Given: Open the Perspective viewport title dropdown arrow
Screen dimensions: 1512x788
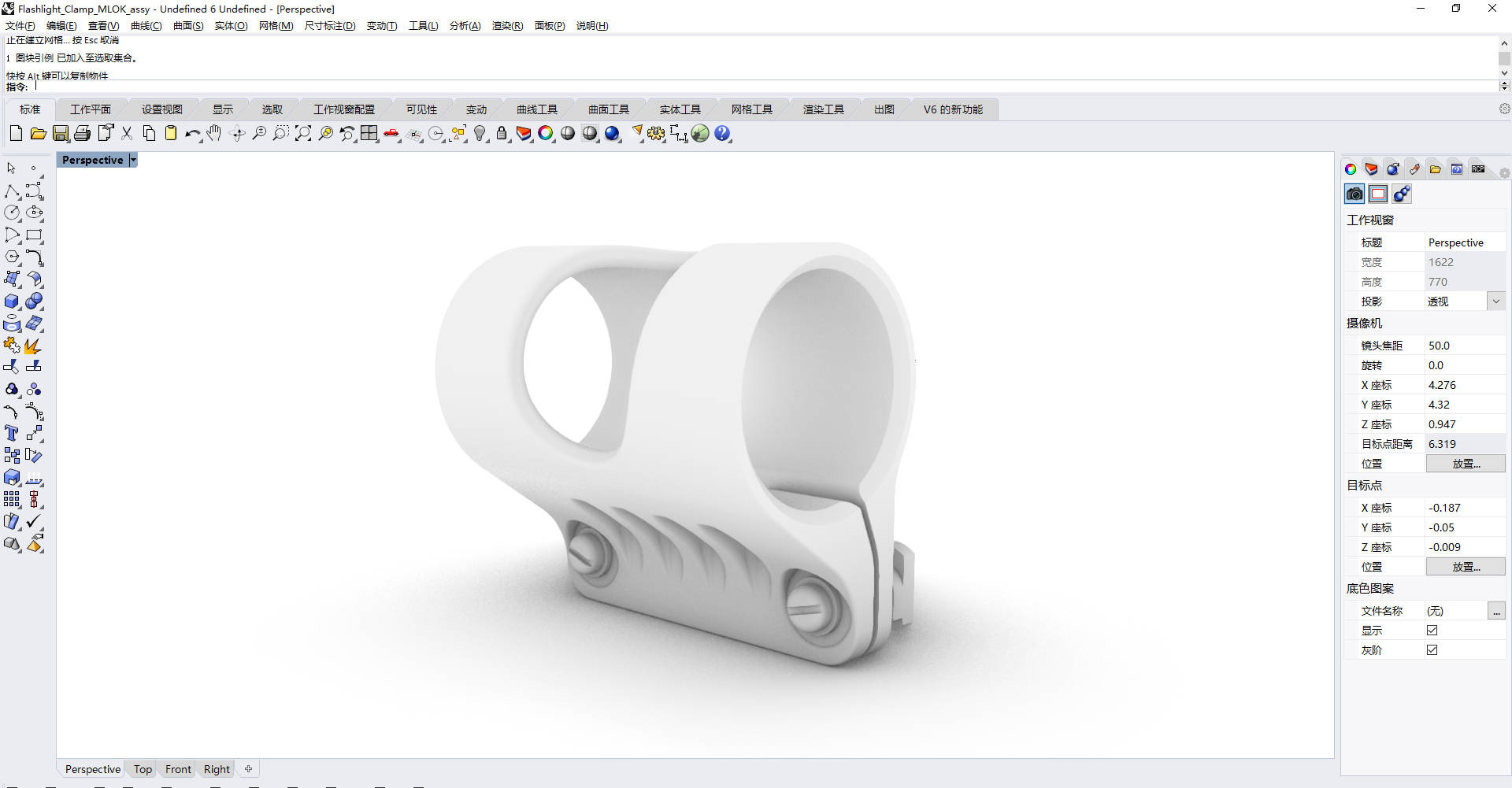Looking at the screenshot, I should [x=133, y=160].
